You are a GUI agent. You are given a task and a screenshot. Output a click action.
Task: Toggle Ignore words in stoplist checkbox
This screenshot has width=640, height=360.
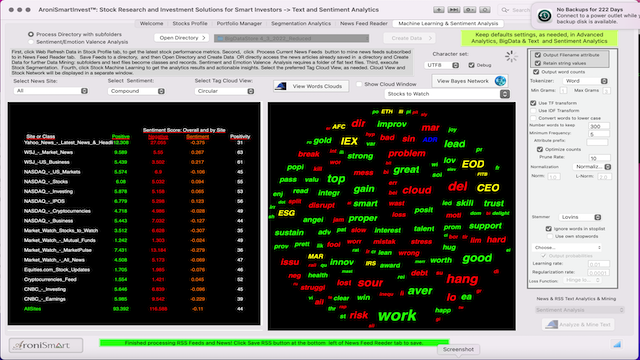(x=549, y=229)
